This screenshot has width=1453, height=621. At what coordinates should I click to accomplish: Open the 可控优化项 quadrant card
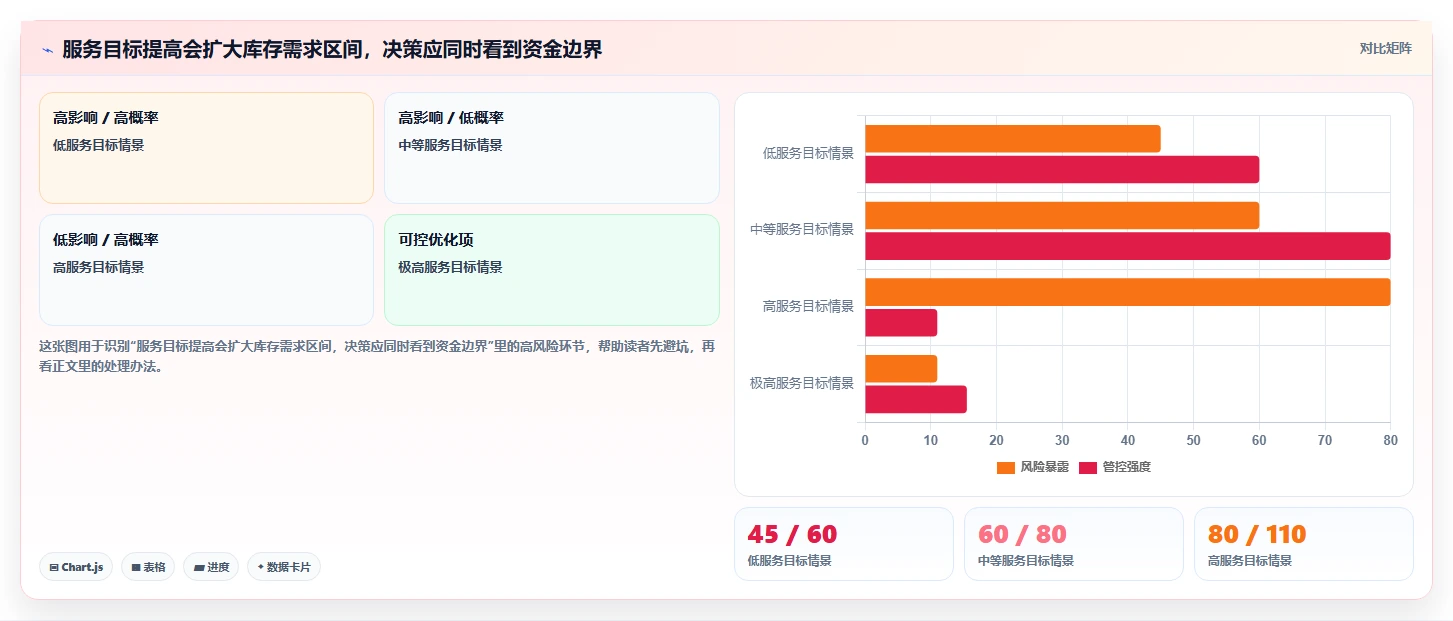pos(552,270)
